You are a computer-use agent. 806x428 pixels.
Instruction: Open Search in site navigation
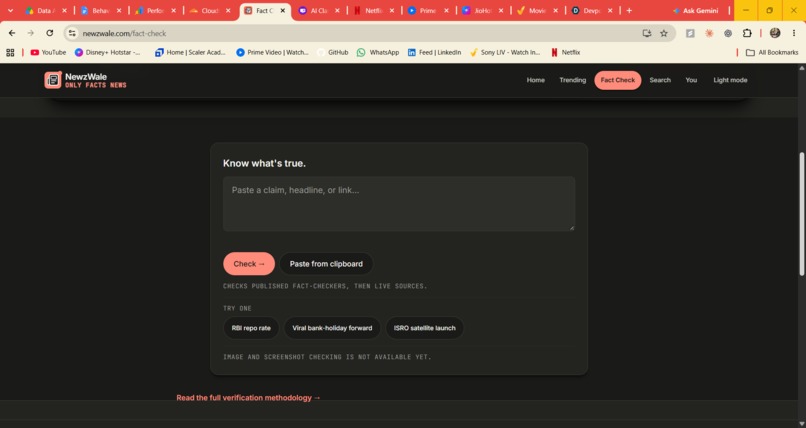pos(660,80)
